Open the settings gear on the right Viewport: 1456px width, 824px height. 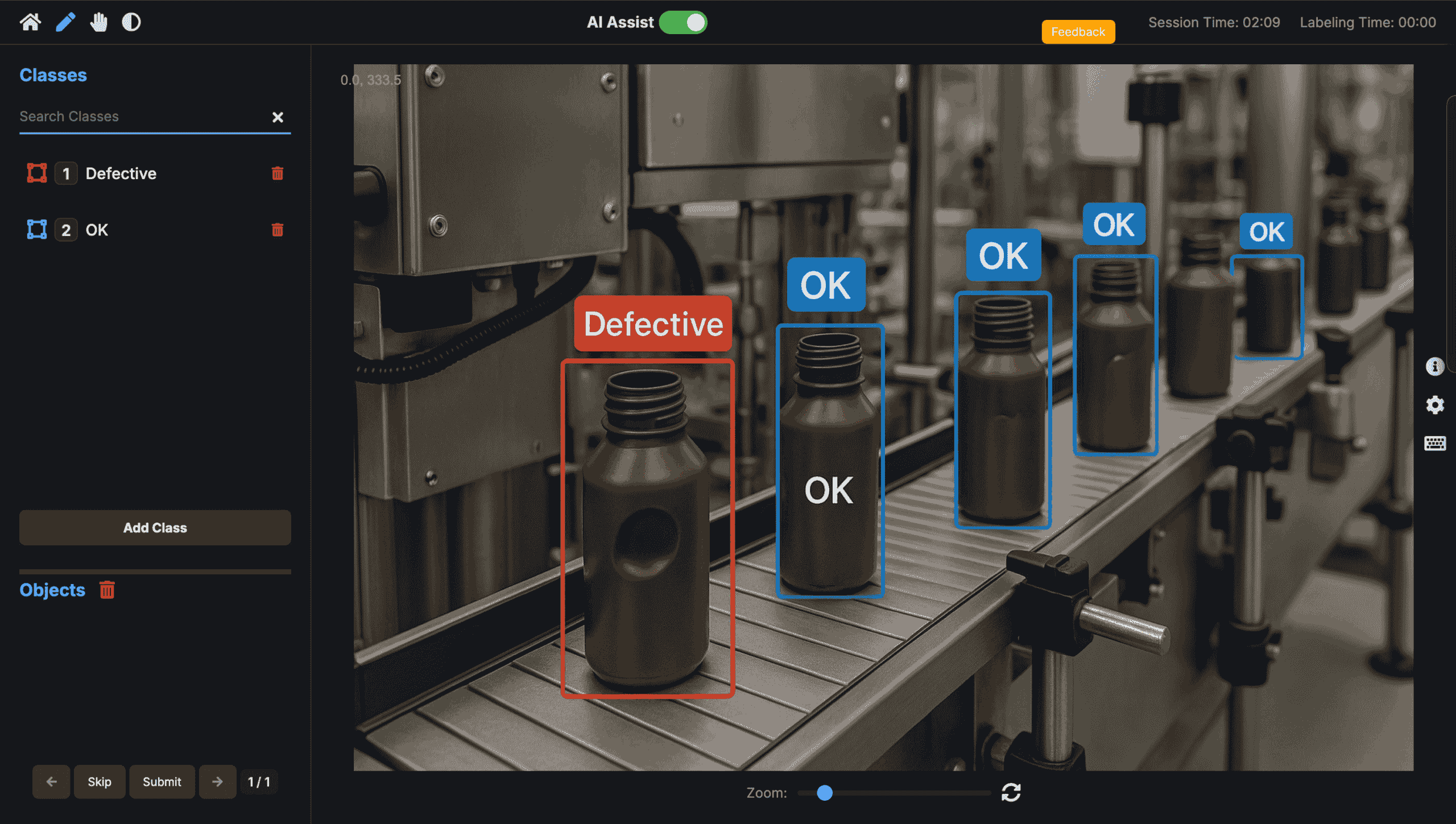[1436, 405]
